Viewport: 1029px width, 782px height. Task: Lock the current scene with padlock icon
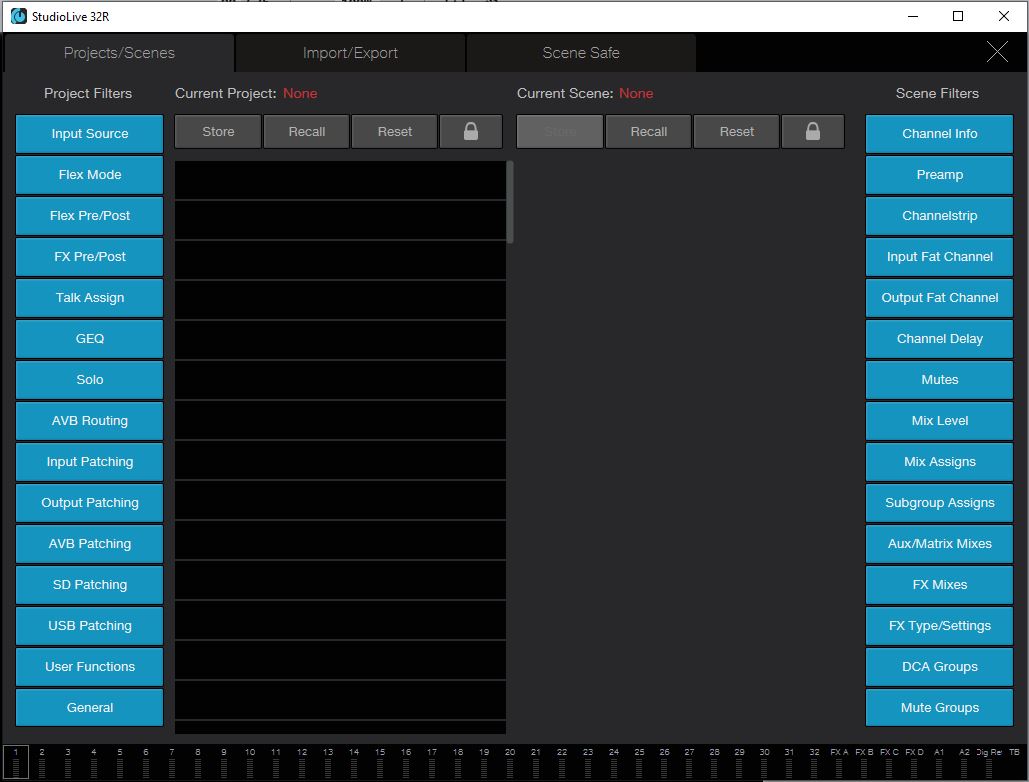point(812,131)
